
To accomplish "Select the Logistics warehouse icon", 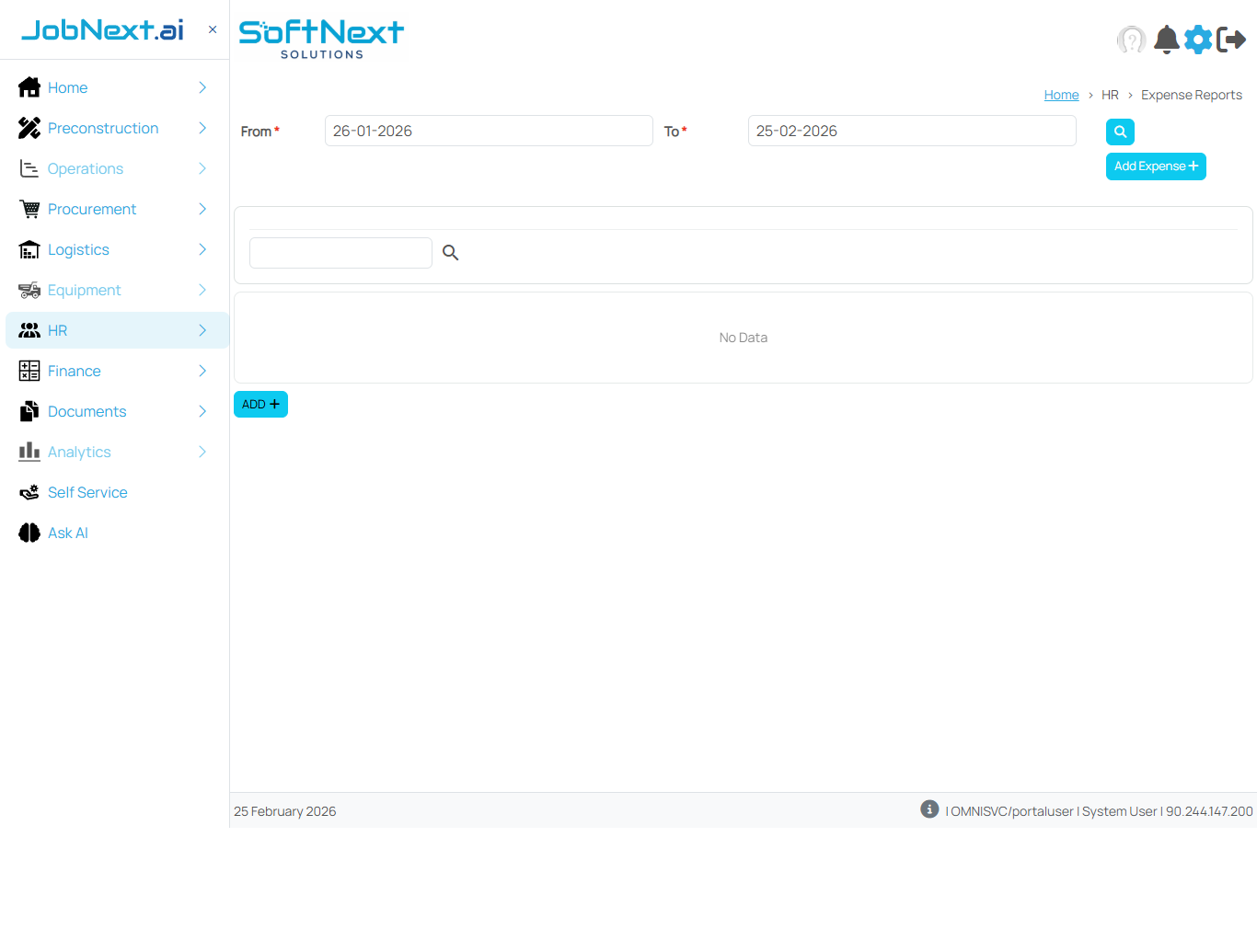I will coord(29,249).
